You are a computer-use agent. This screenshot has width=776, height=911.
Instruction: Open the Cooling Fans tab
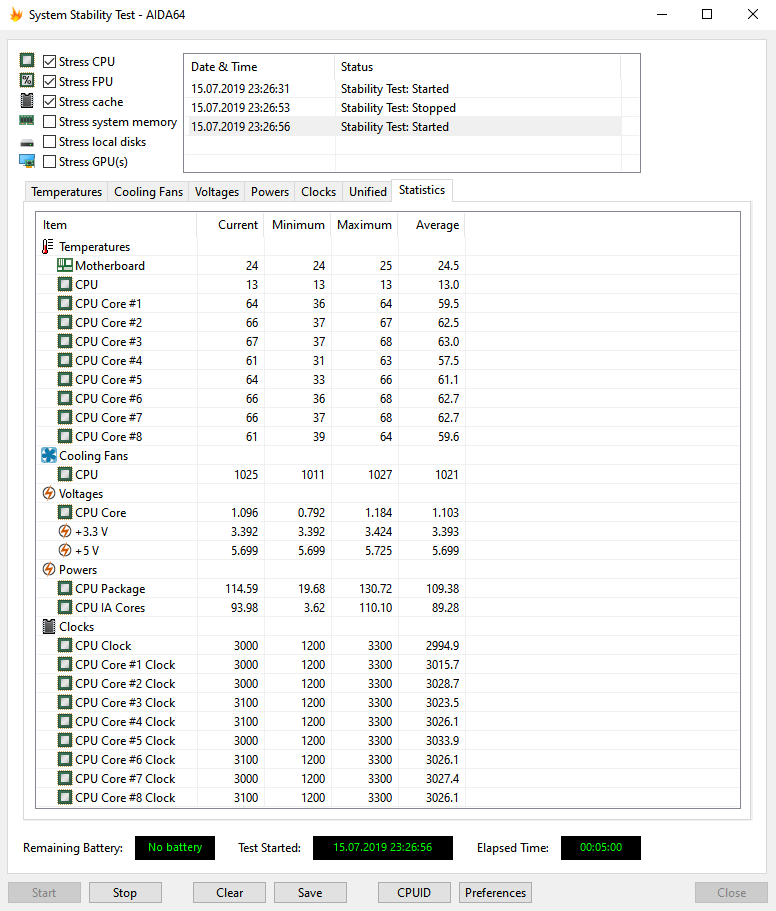coord(148,192)
